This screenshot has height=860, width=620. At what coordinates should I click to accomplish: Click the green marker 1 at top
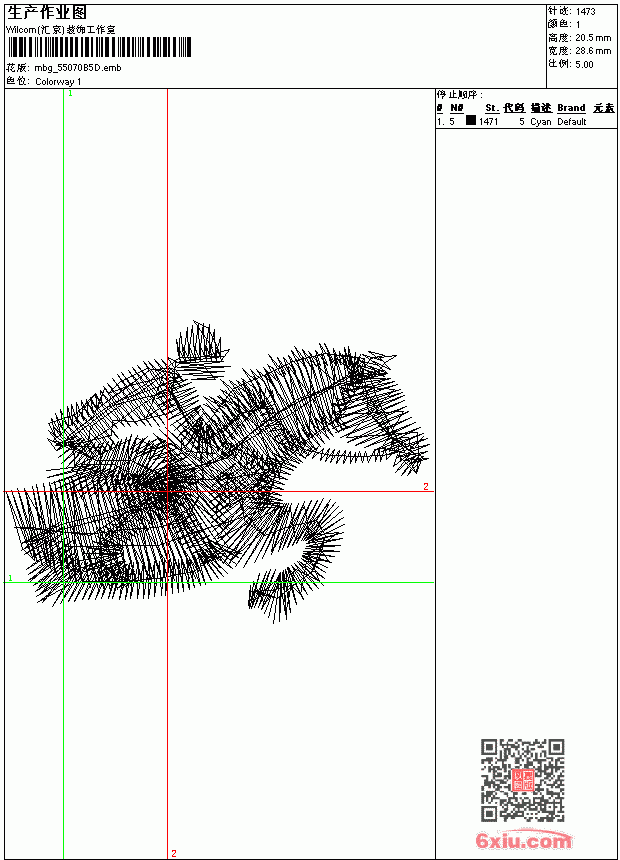70,94
